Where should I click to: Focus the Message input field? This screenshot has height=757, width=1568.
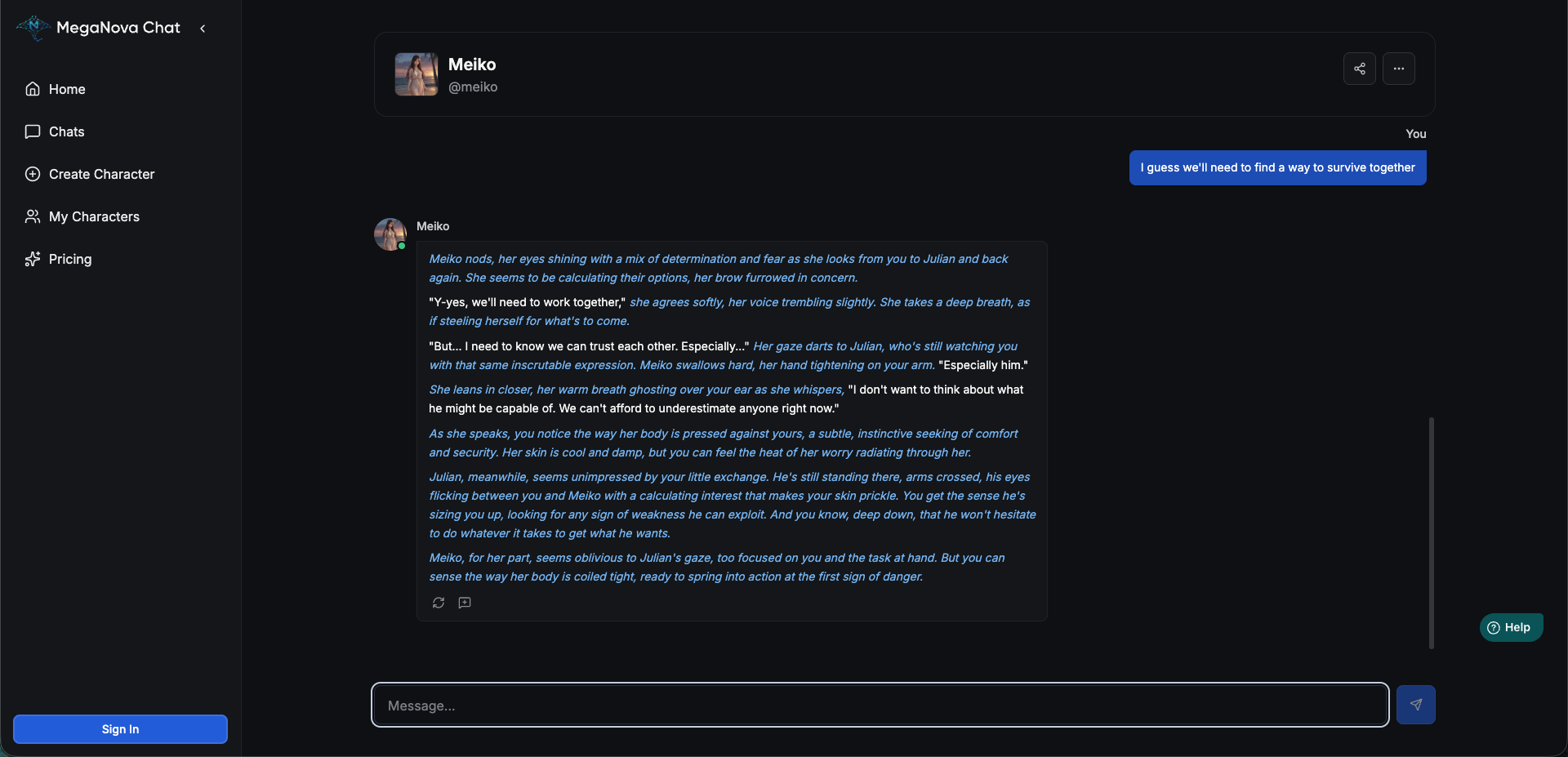pos(880,705)
